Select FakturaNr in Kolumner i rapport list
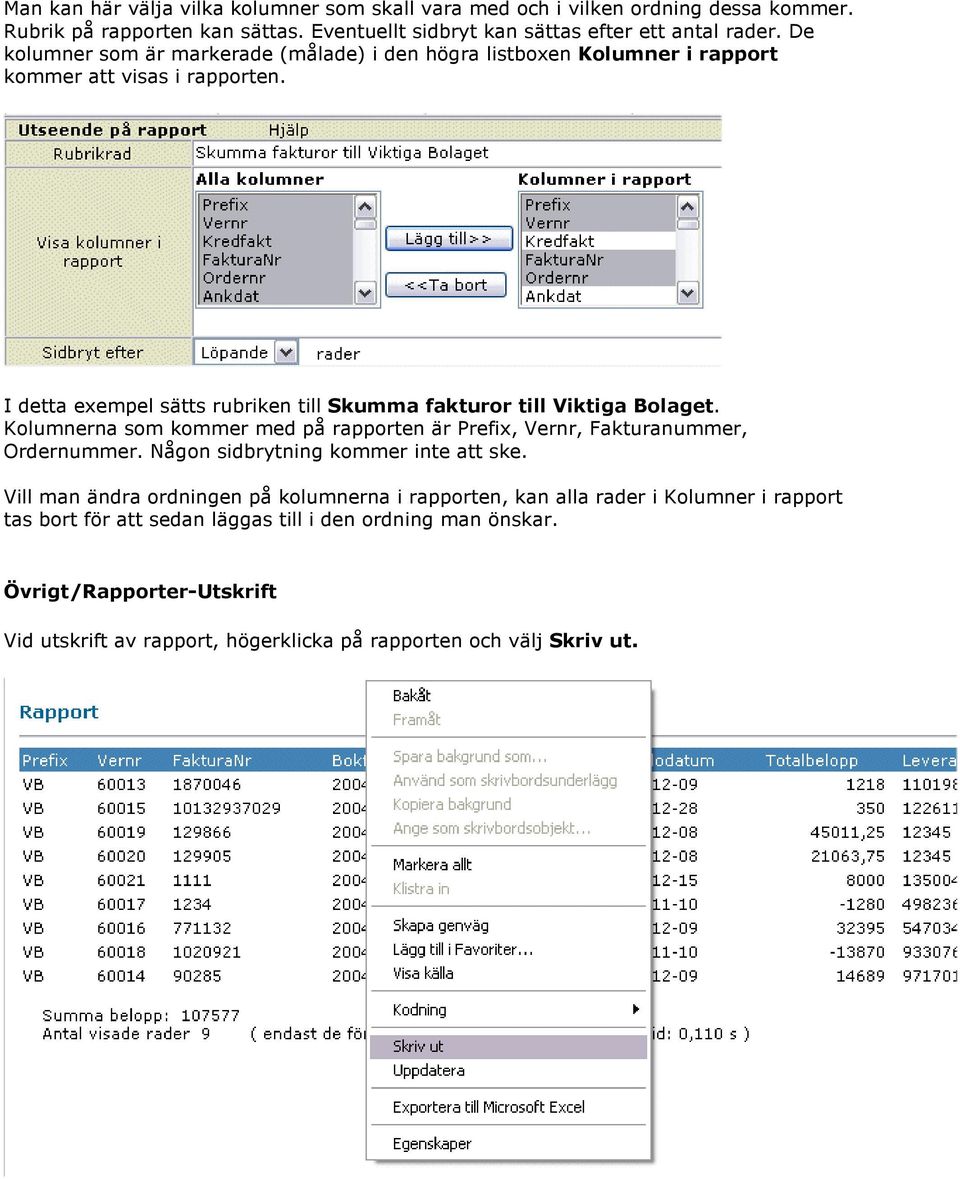The height and width of the screenshot is (1179, 960). coord(598,260)
